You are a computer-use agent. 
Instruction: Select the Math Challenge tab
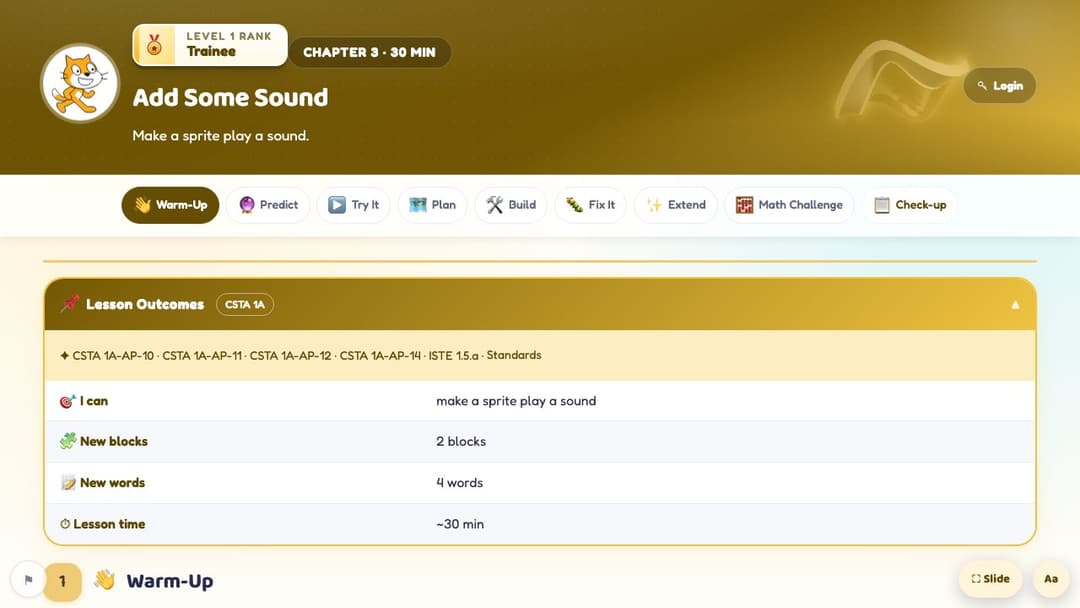click(x=789, y=205)
